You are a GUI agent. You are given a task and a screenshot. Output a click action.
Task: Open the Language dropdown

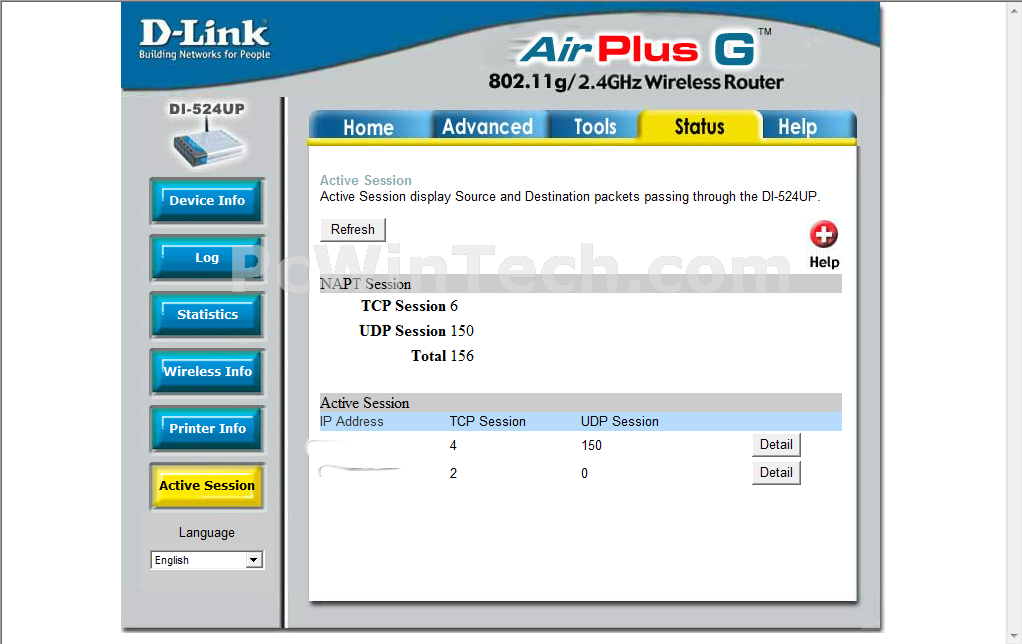point(207,560)
